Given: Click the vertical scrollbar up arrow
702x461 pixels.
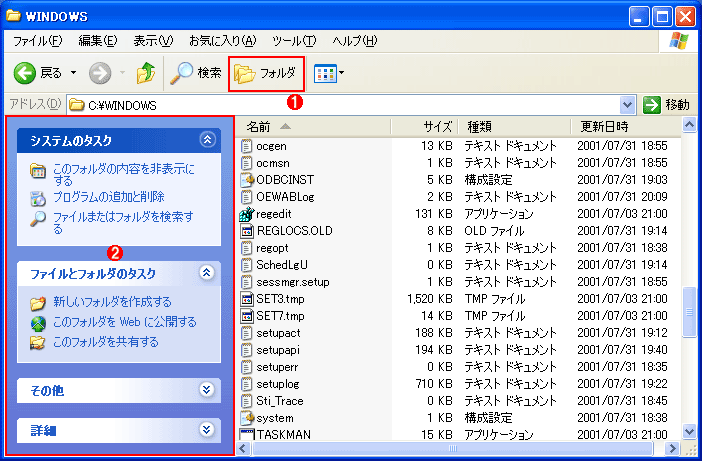Looking at the screenshot, I should 689,125.
